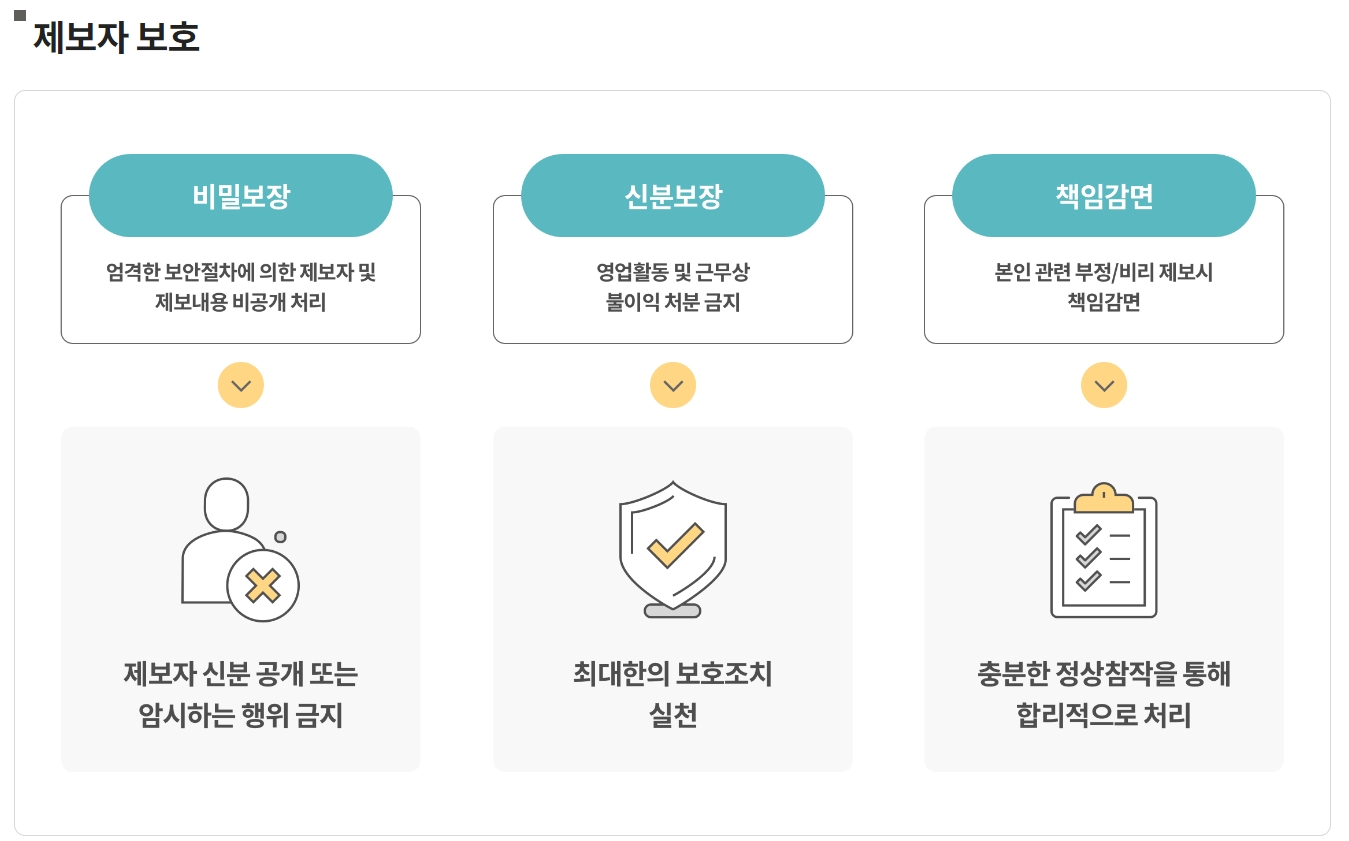The image size is (1349, 841).
Task: Select the 책임감면 teal pill label
Action: (x=1104, y=195)
